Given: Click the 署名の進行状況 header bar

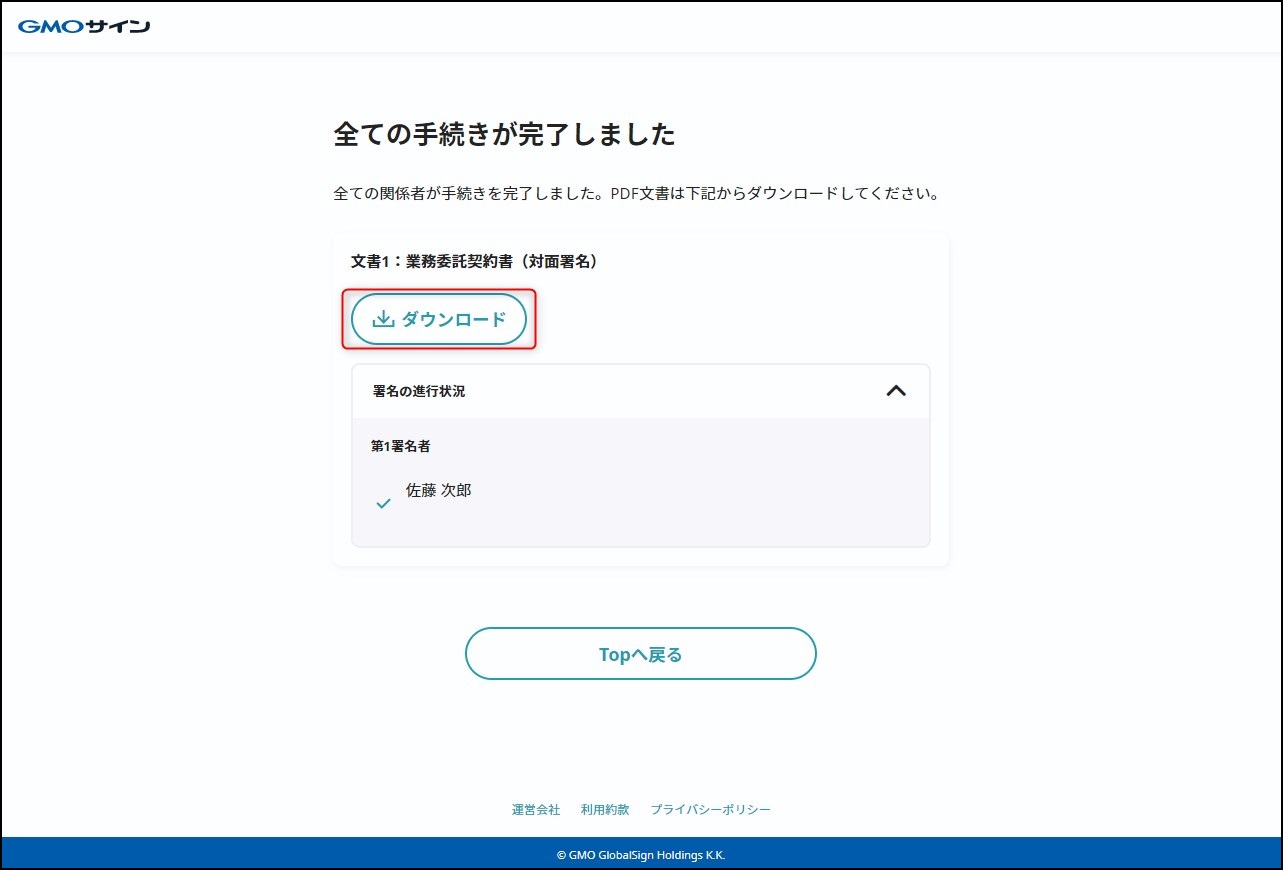Looking at the screenshot, I should 640,391.
